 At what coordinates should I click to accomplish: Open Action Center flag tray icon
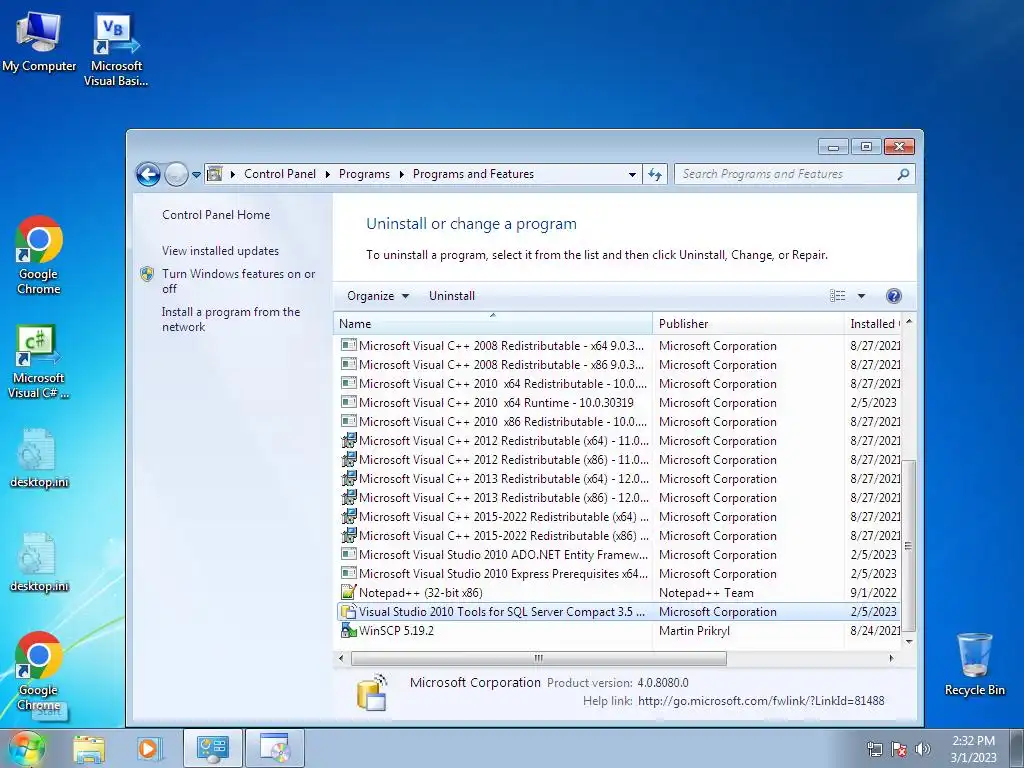tap(899, 749)
